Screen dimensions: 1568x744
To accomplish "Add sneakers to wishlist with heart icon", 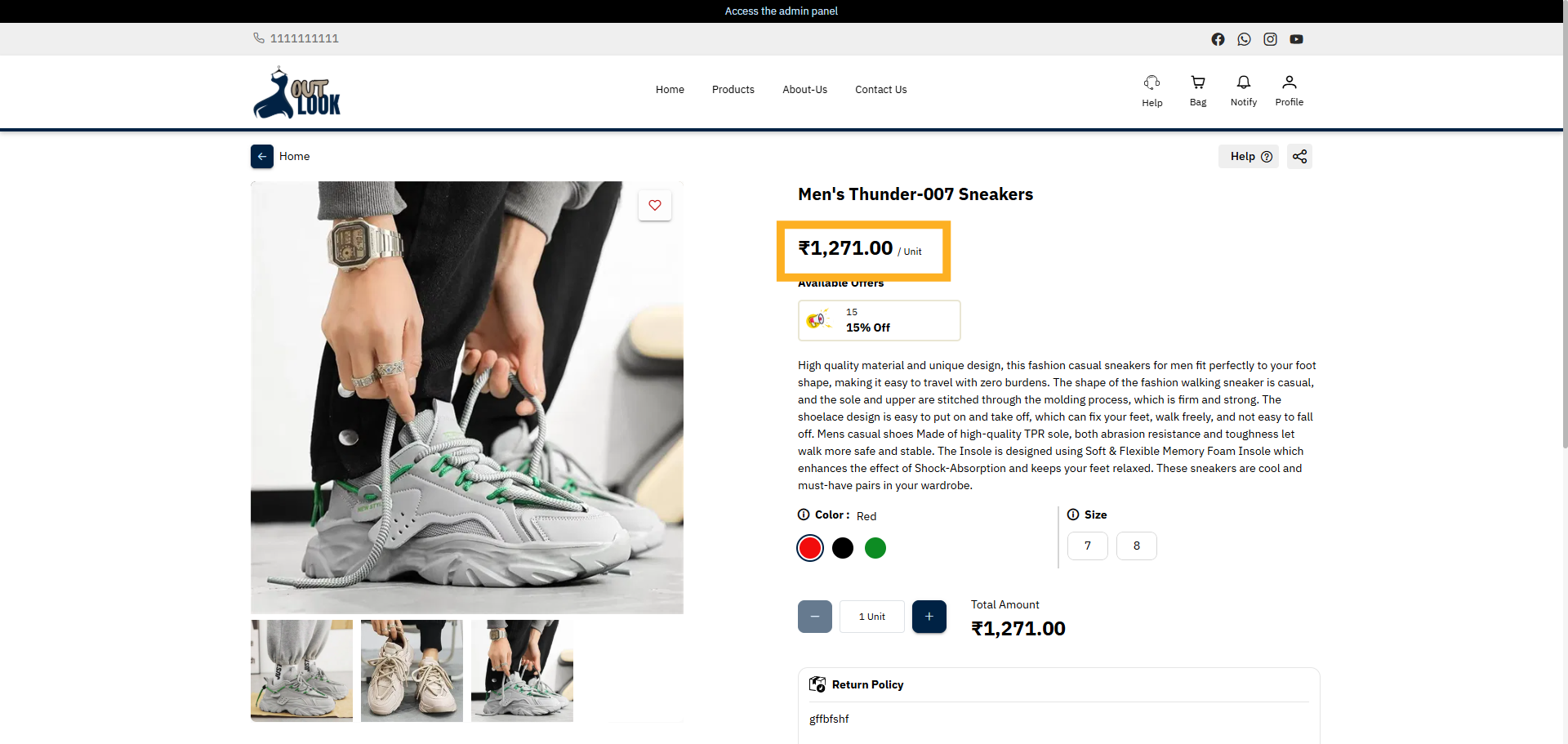I will [x=654, y=205].
